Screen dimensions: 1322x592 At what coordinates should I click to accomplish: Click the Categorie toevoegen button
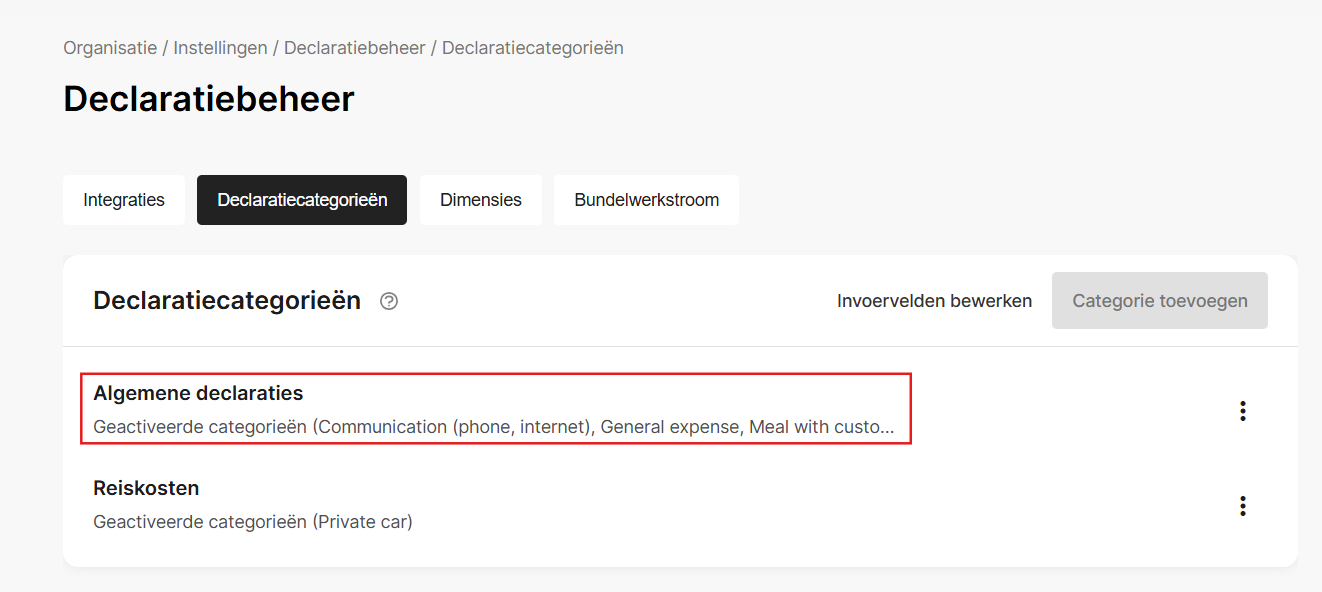click(x=1160, y=300)
